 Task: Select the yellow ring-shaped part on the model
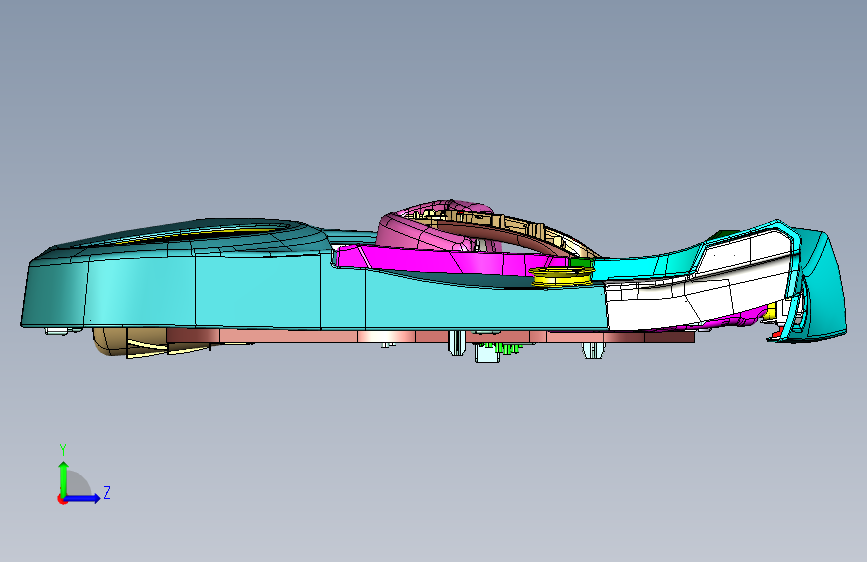point(561,277)
